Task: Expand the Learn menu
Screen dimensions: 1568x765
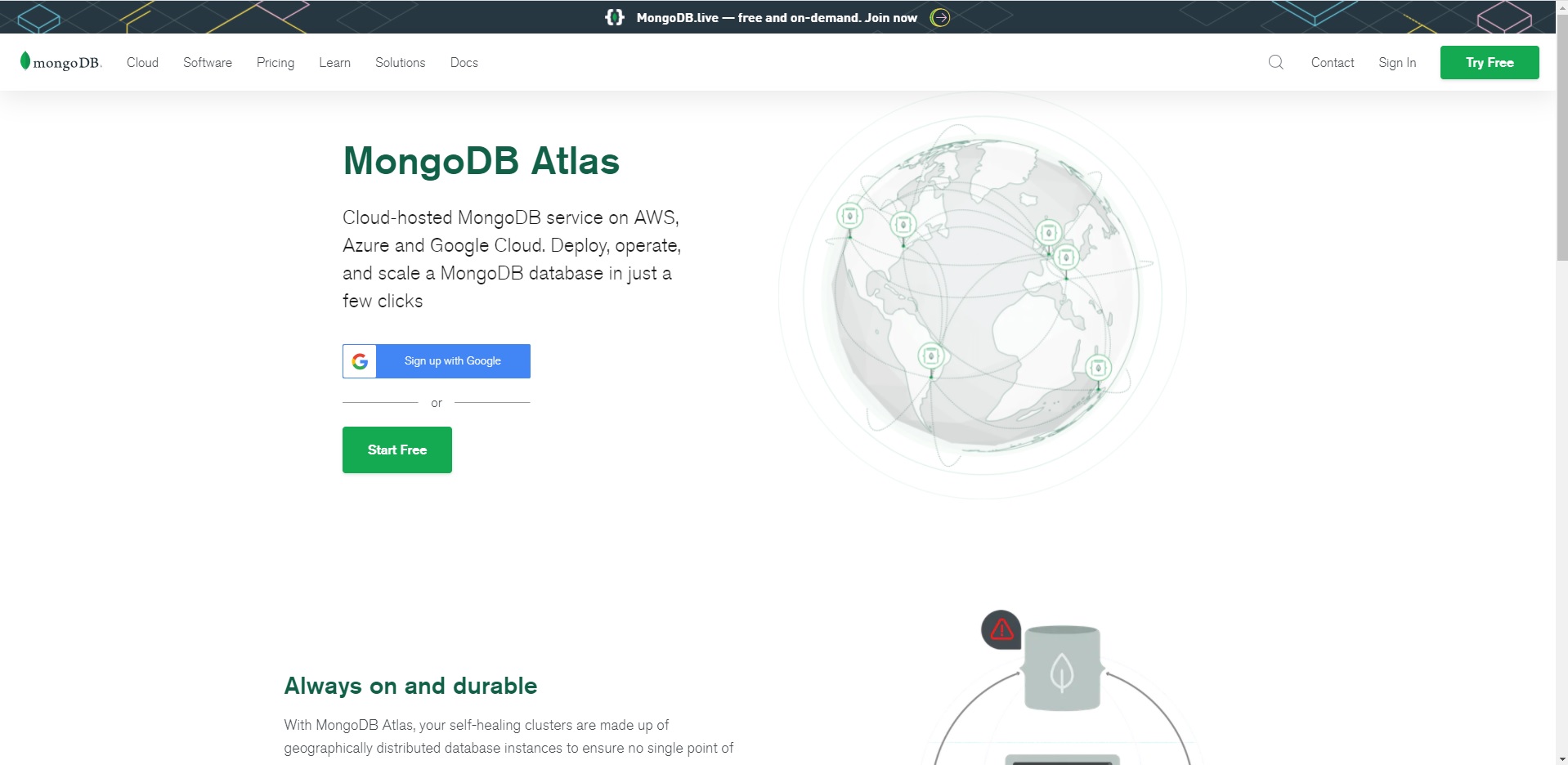Action: (334, 63)
